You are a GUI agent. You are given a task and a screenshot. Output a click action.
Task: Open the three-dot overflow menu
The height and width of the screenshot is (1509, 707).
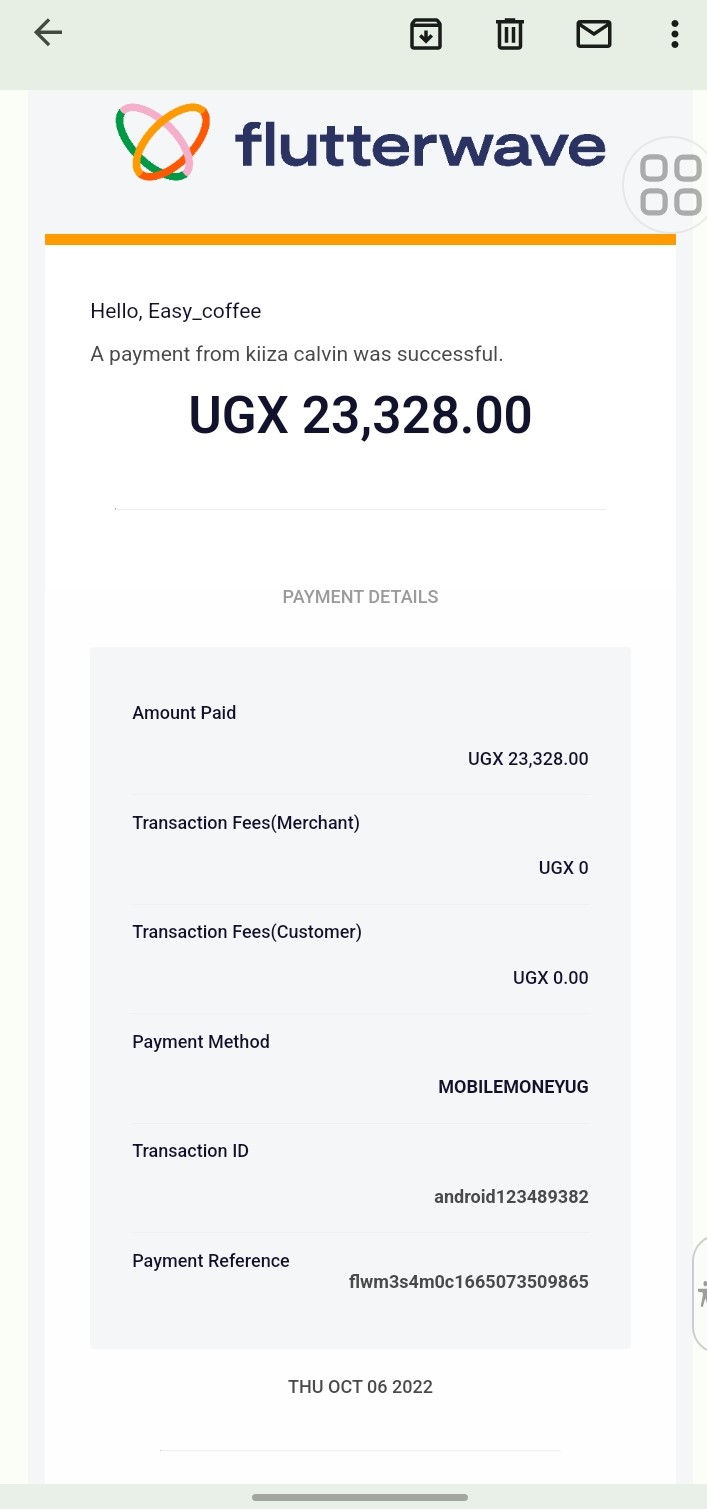click(675, 34)
